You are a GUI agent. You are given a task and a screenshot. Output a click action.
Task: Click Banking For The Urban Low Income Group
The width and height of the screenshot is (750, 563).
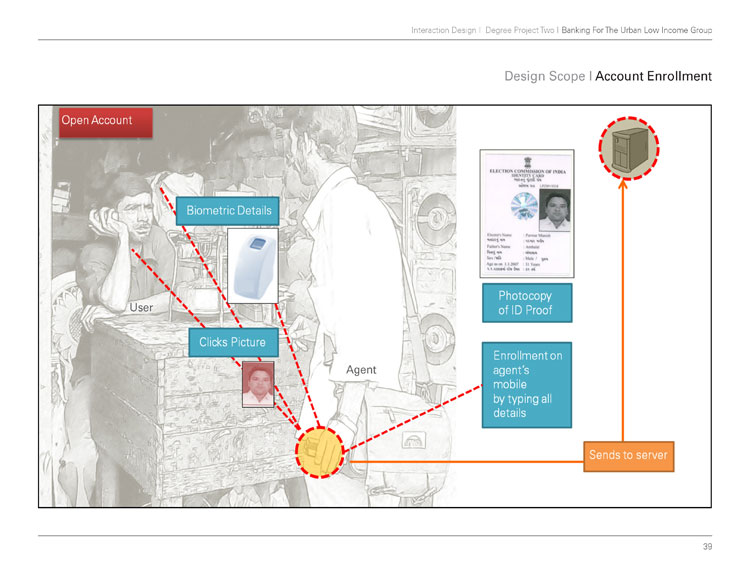(x=637, y=30)
